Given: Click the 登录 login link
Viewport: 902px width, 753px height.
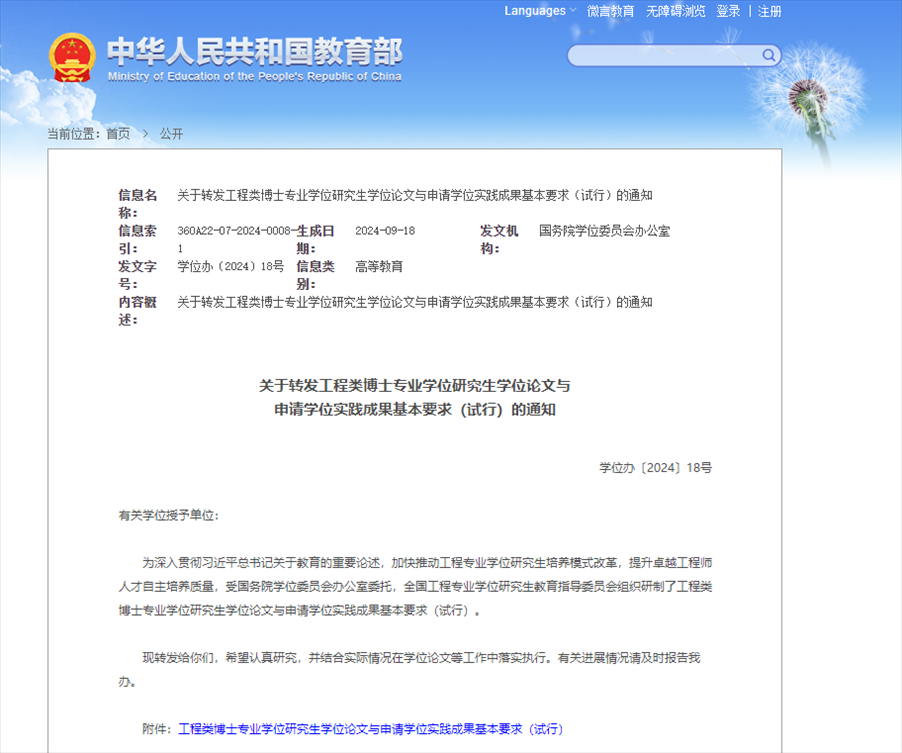Looking at the screenshot, I should [728, 11].
